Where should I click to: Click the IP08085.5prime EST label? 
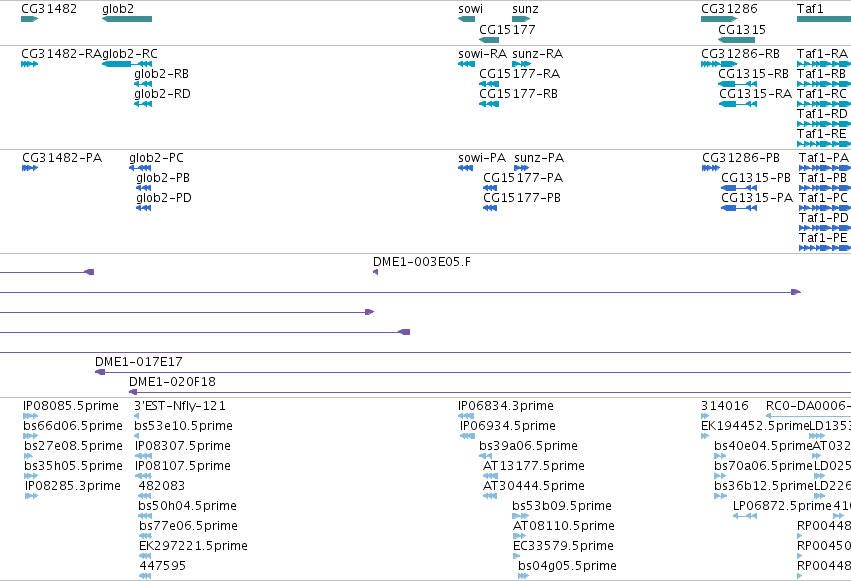pos(71,406)
